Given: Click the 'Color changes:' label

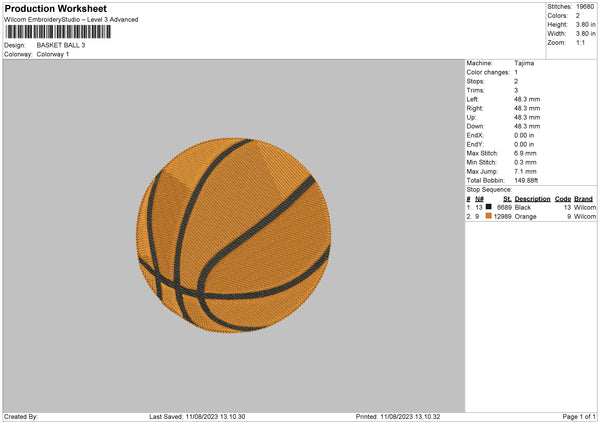Looking at the screenshot, I should pos(488,72).
